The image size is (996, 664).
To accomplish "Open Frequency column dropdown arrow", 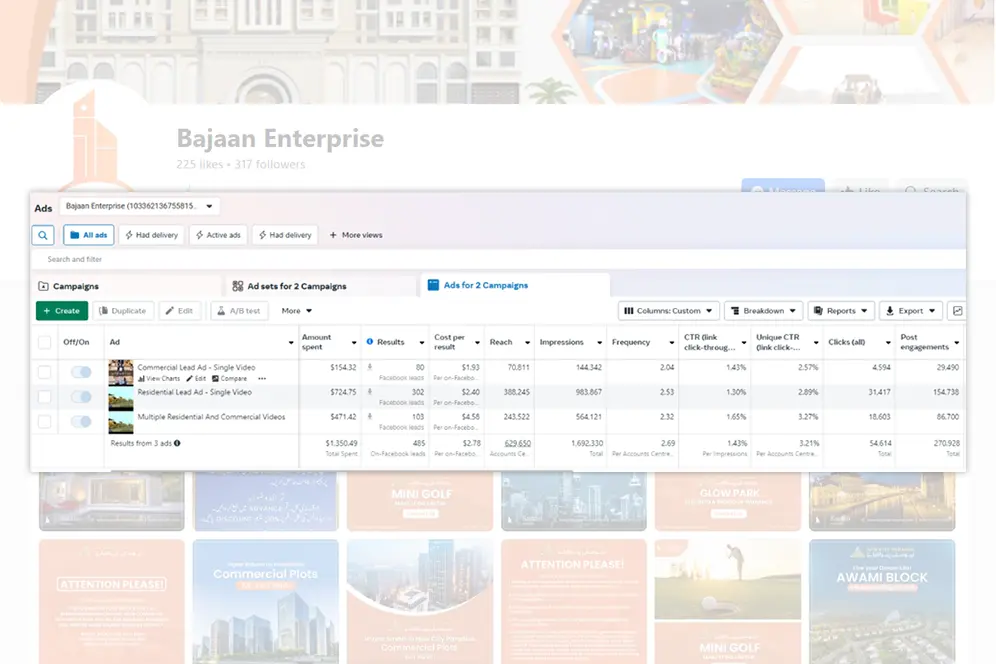I will (x=671, y=342).
